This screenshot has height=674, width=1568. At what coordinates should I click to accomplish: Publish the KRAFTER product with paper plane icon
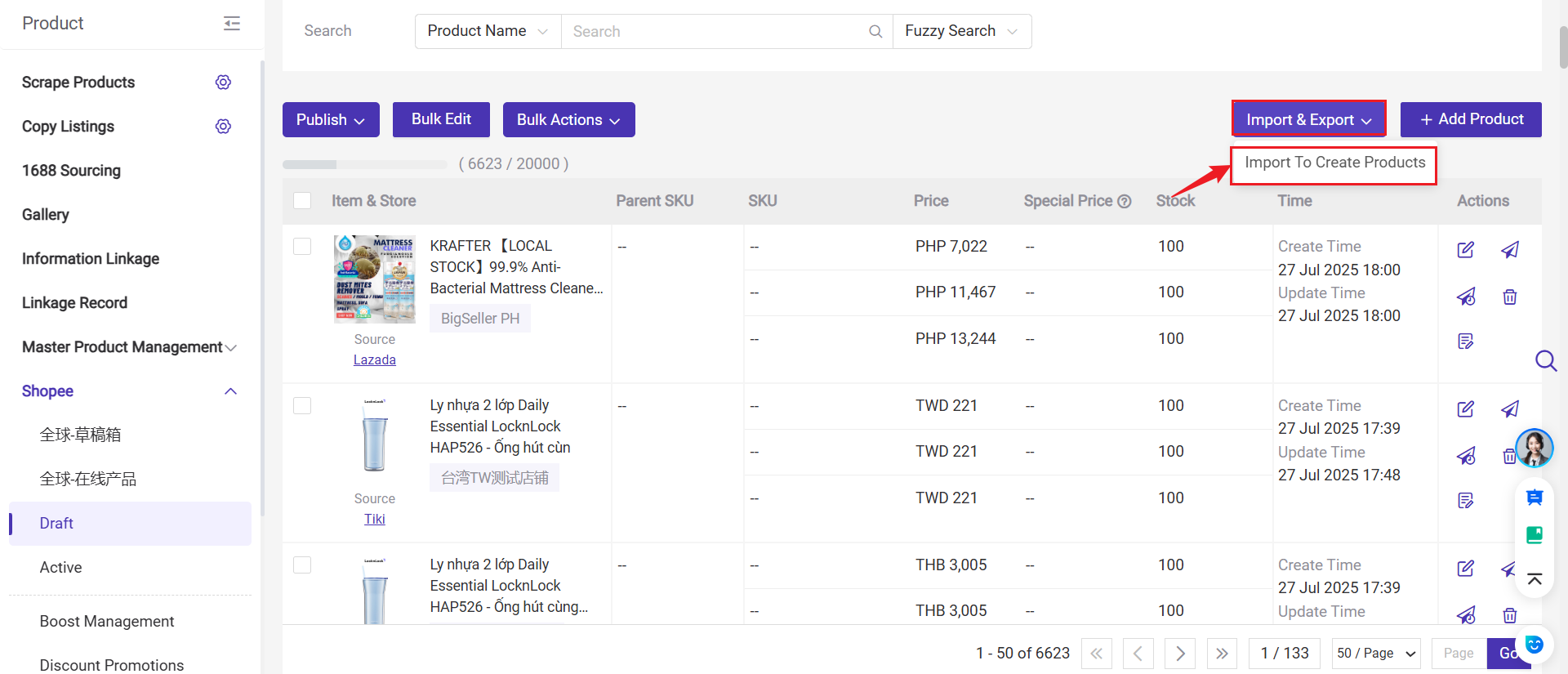pyautogui.click(x=1510, y=250)
